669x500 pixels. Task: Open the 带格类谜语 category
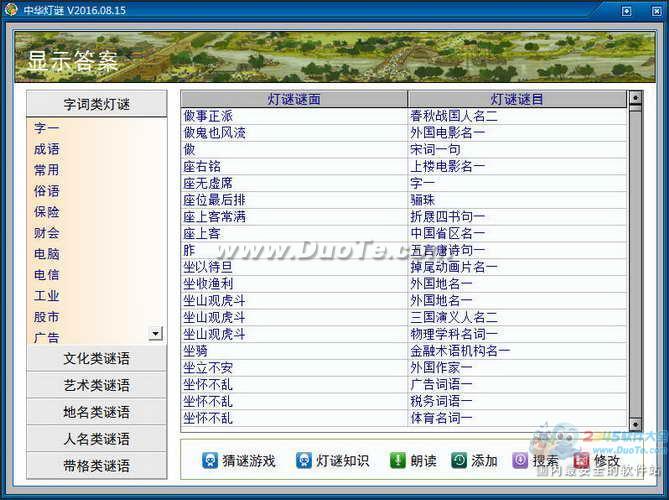pyautogui.click(x=96, y=466)
